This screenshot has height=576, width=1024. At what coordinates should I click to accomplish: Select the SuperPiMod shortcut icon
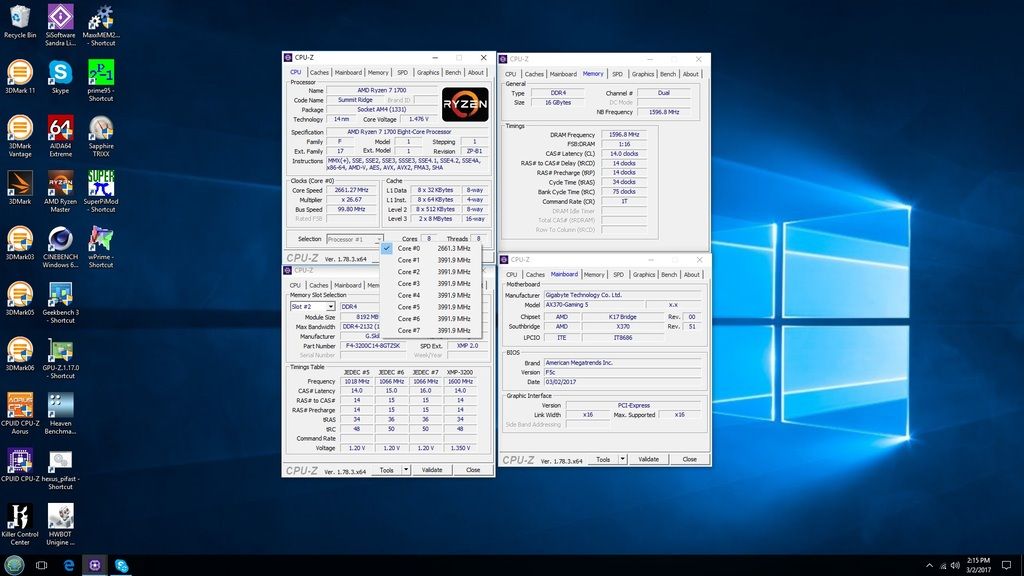pyautogui.click(x=101, y=191)
